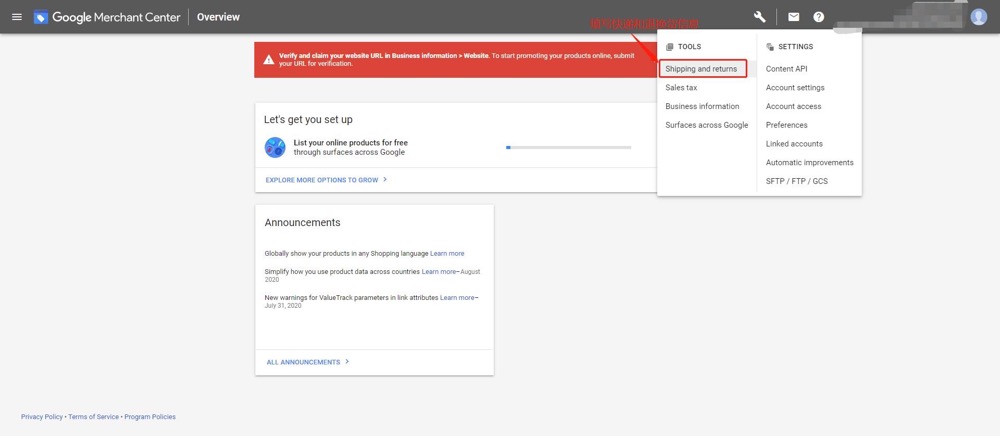Open Account settings
Image resolution: width=1000 pixels, height=436 pixels.
click(x=795, y=87)
